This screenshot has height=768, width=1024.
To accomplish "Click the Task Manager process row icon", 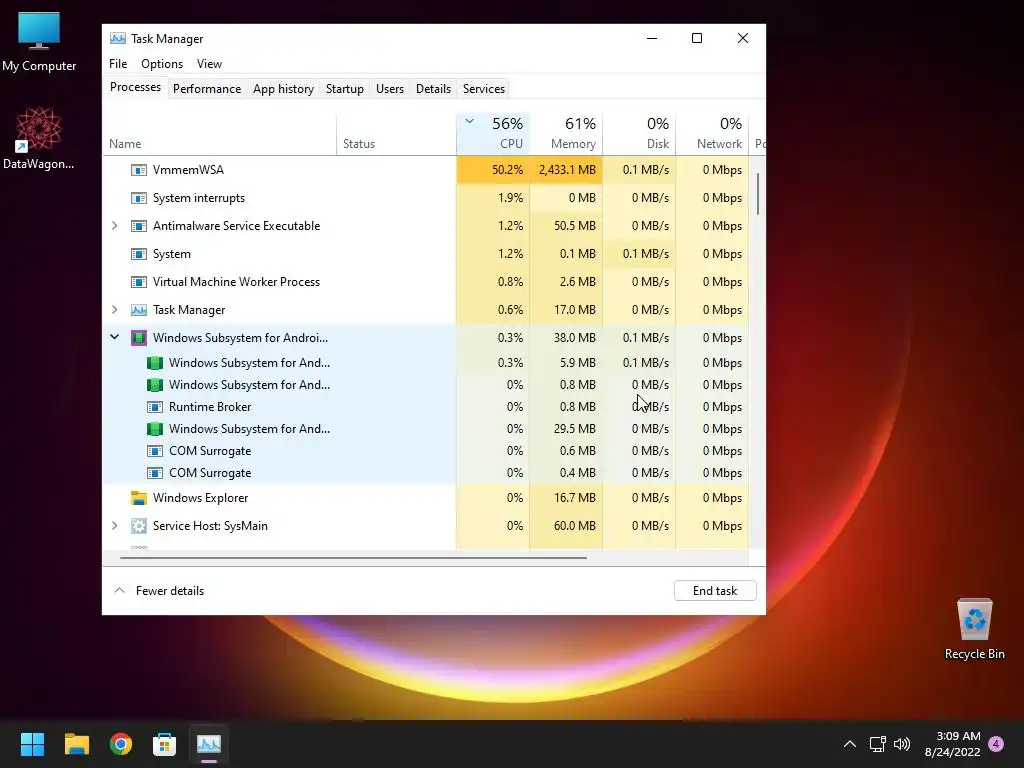I will (x=138, y=310).
